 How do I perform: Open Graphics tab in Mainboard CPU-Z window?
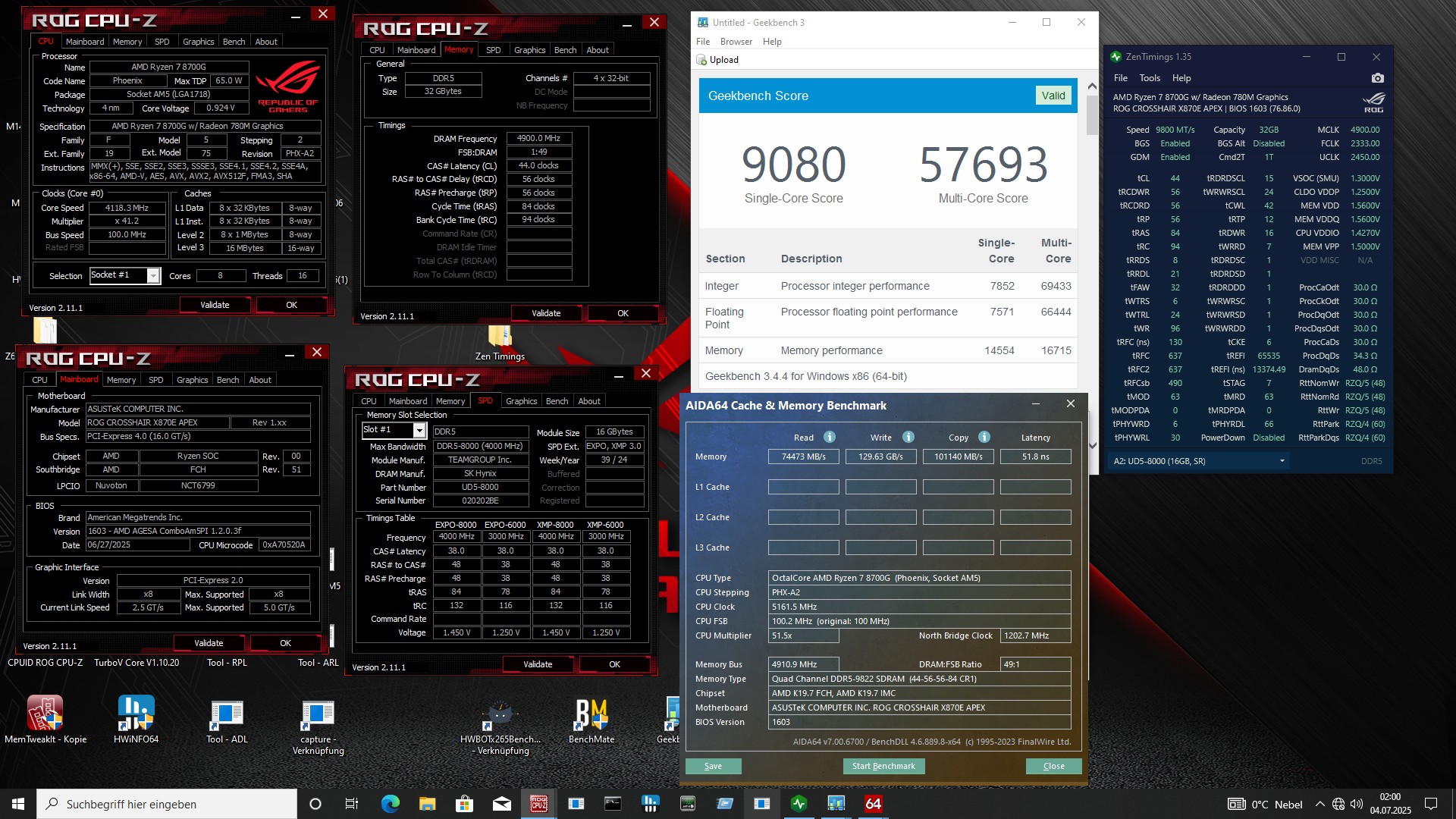click(192, 380)
